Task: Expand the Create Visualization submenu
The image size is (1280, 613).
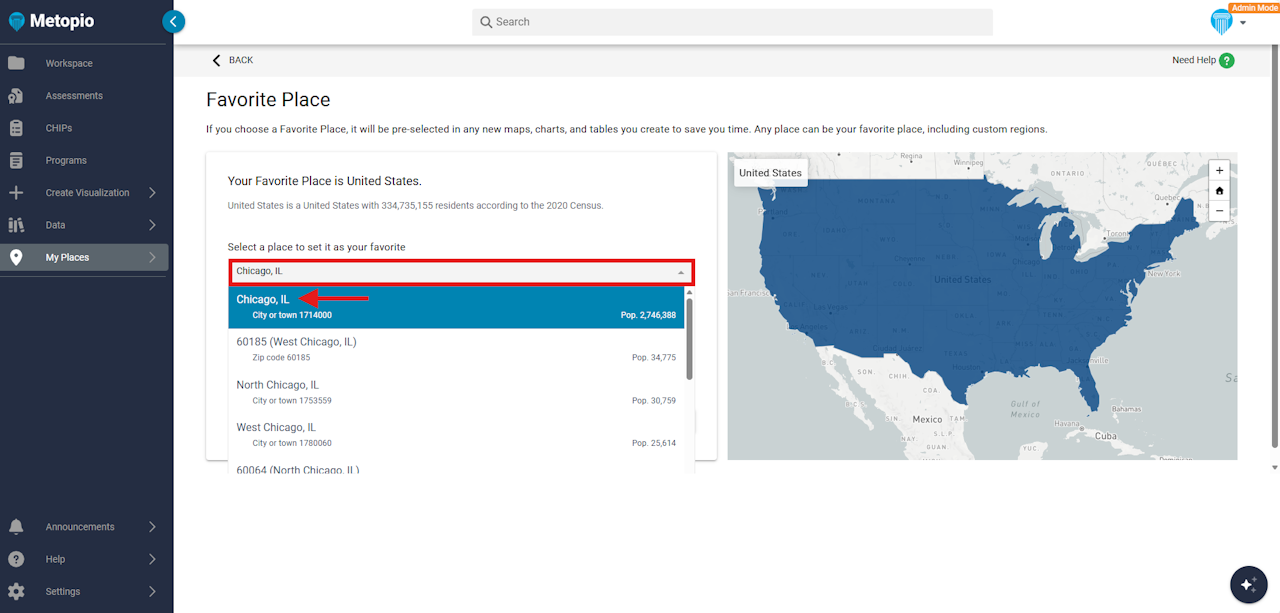Action: pos(153,193)
